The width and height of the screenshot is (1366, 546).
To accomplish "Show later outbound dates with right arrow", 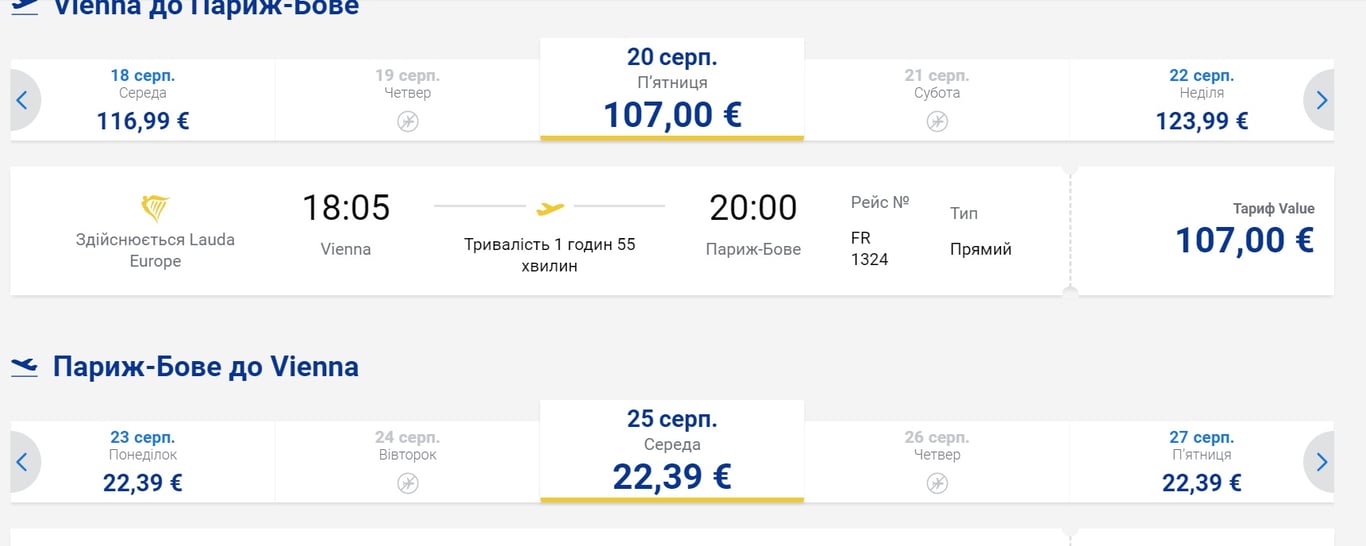I will click(x=1321, y=100).
